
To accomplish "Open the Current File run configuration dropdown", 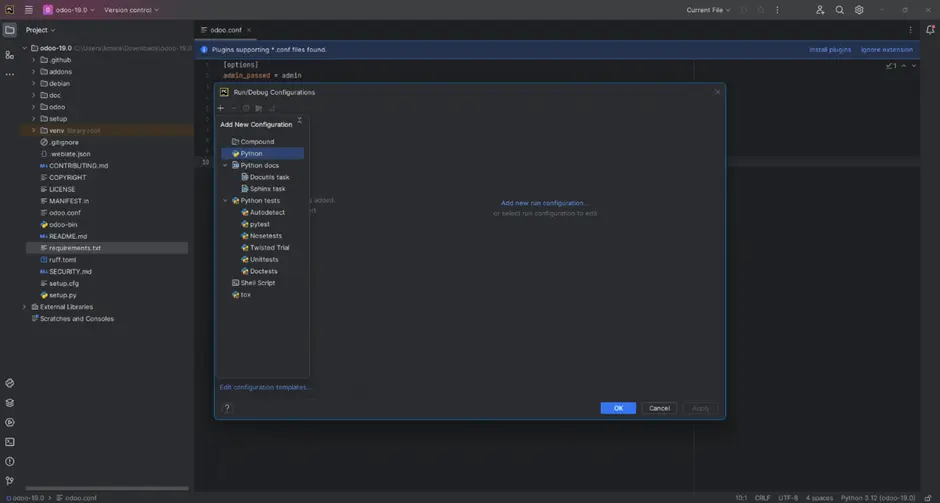I will coord(709,10).
